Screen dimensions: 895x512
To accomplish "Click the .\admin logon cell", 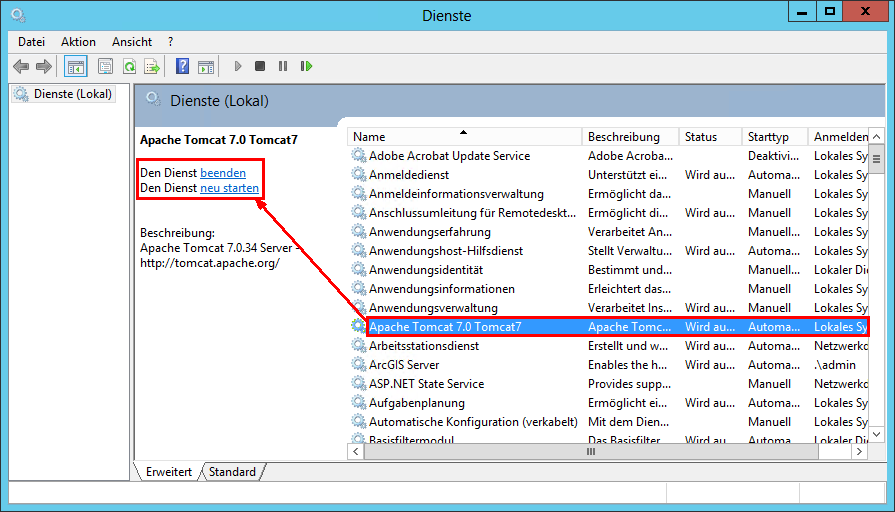I will click(834, 365).
